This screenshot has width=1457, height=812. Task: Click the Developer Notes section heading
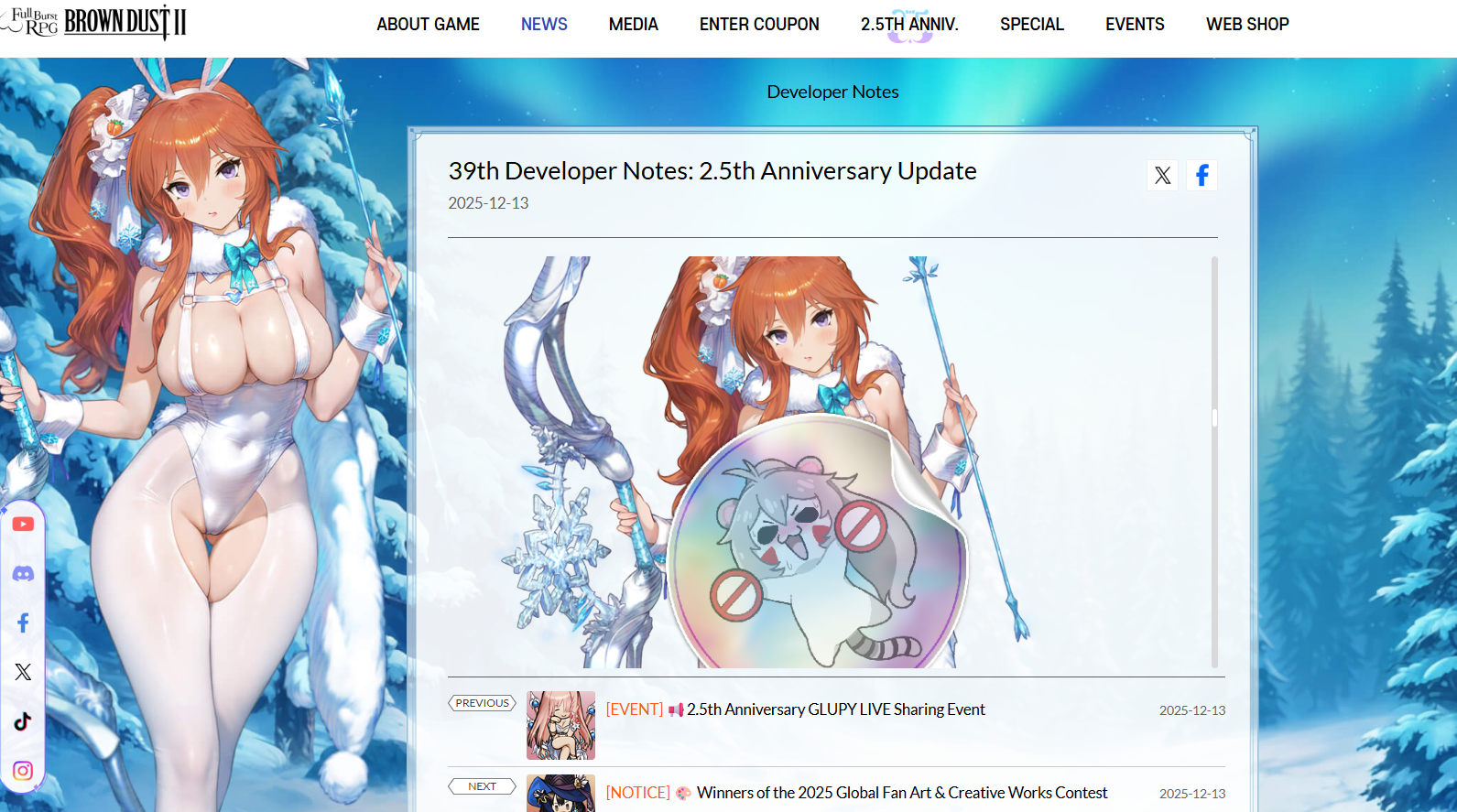(832, 92)
